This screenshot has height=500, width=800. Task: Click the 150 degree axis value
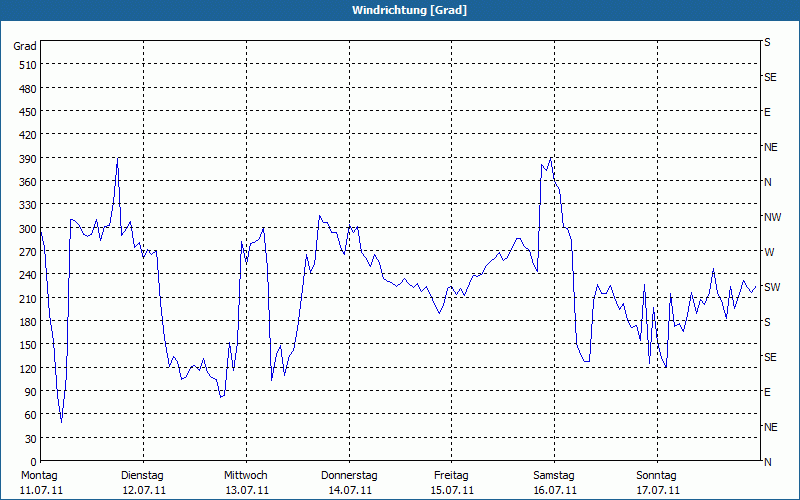click(29, 345)
